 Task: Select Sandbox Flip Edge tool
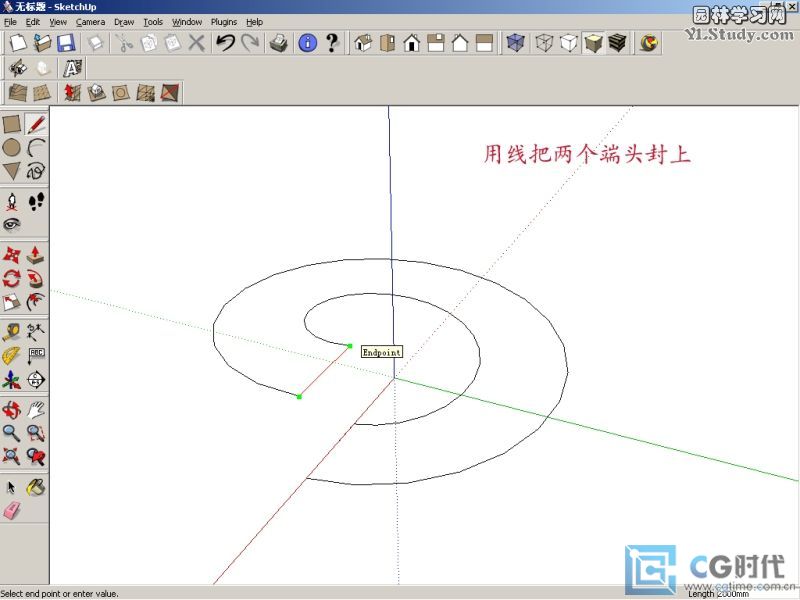170,93
